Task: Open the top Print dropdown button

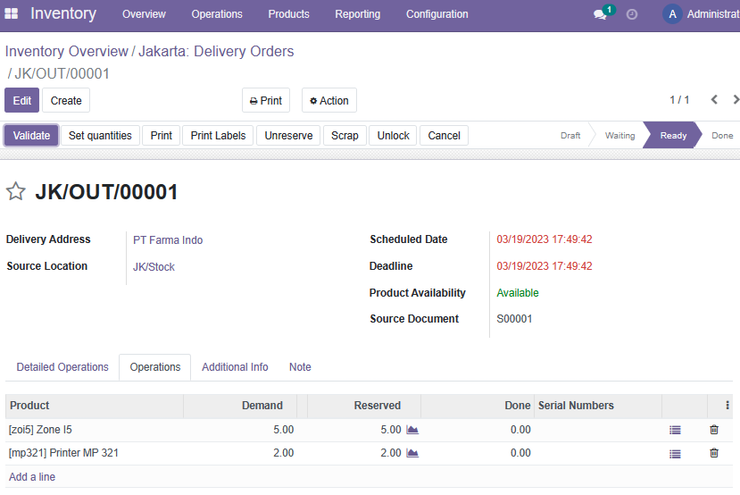Action: 266,101
